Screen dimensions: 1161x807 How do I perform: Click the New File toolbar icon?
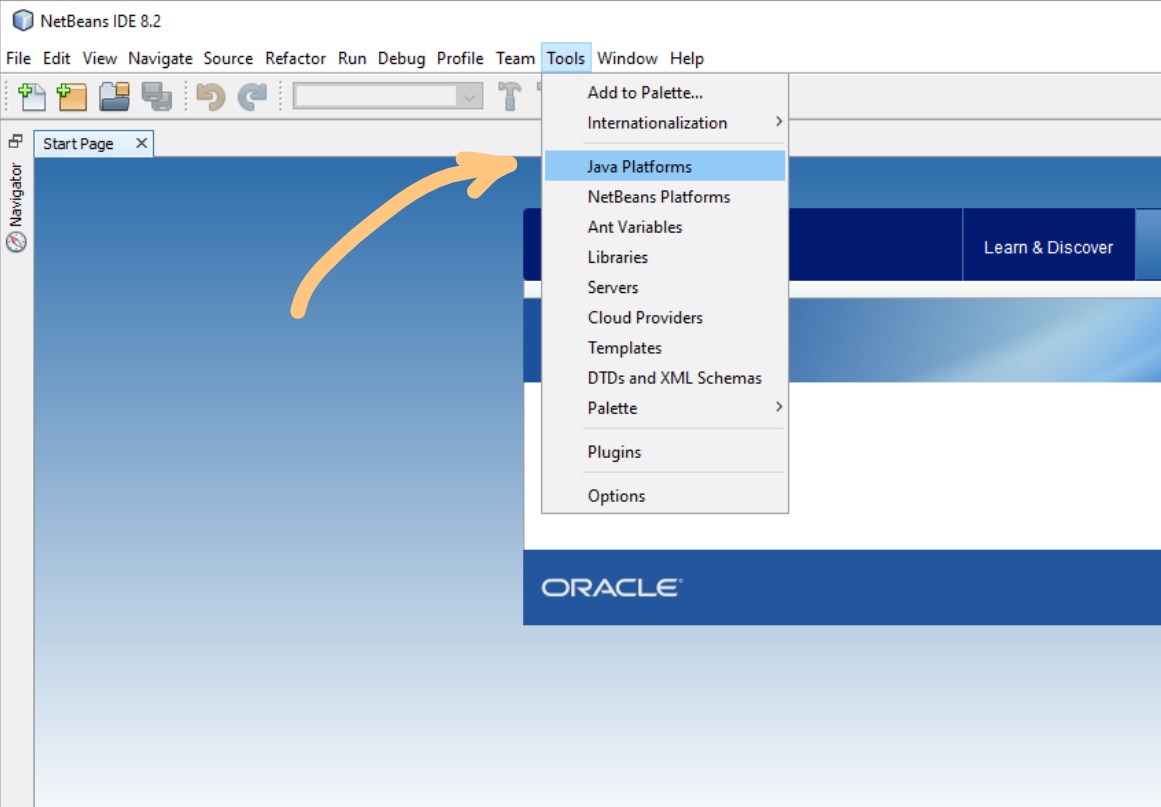(x=31, y=96)
